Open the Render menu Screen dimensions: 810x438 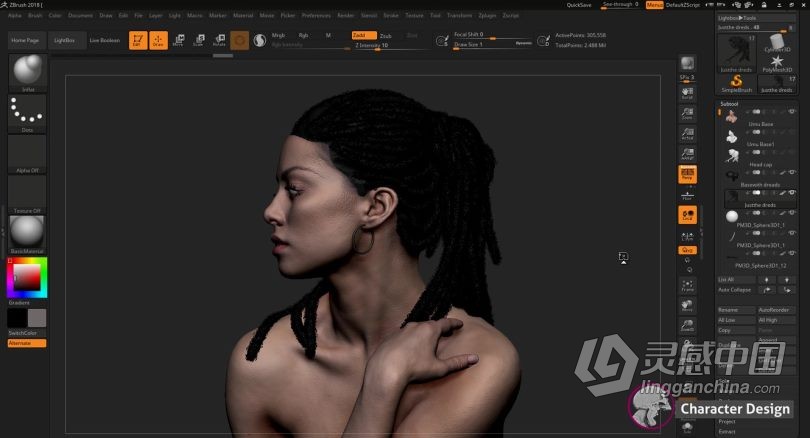pos(346,15)
